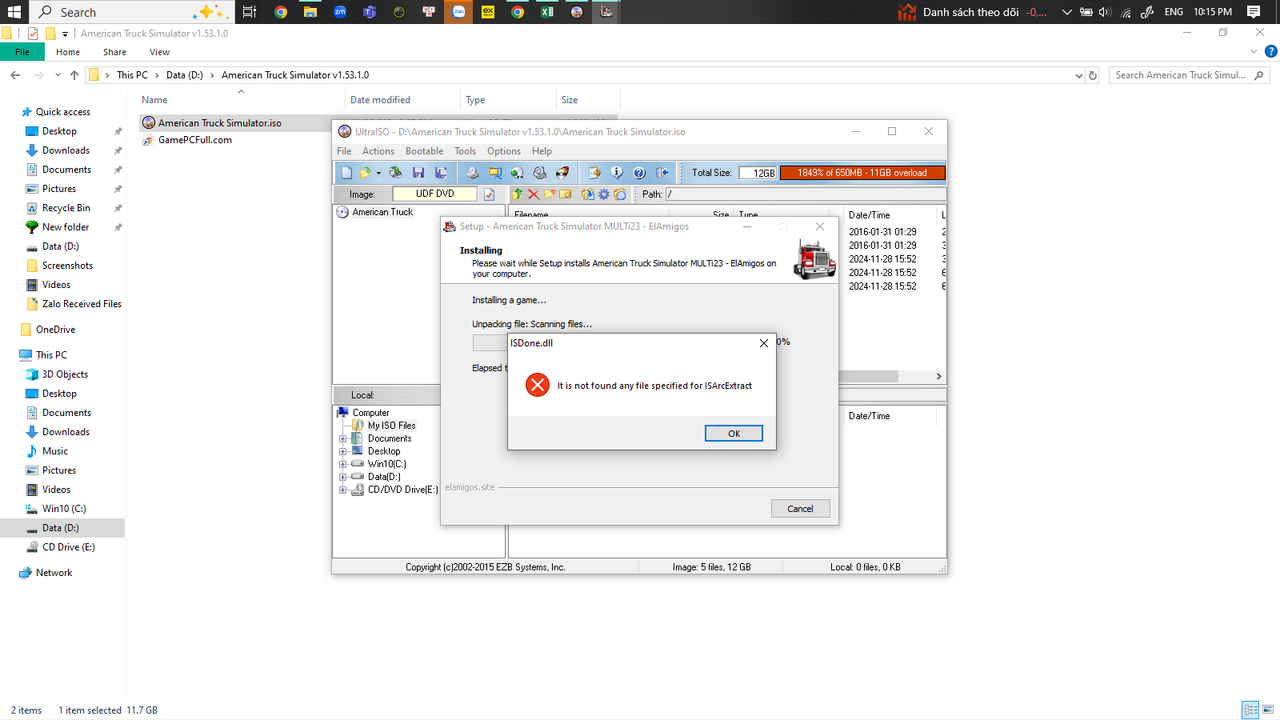1280x720 pixels.
Task: Click the blue Info icon in UltraISO toolbar
Action: pyautogui.click(x=616, y=173)
